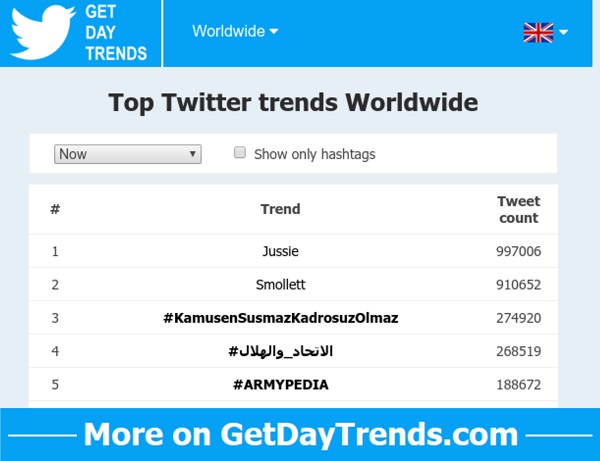The height and width of the screenshot is (461, 600).
Task: Click the 188672 tweet count for #ARMYPEDIA
Action: pos(518,384)
